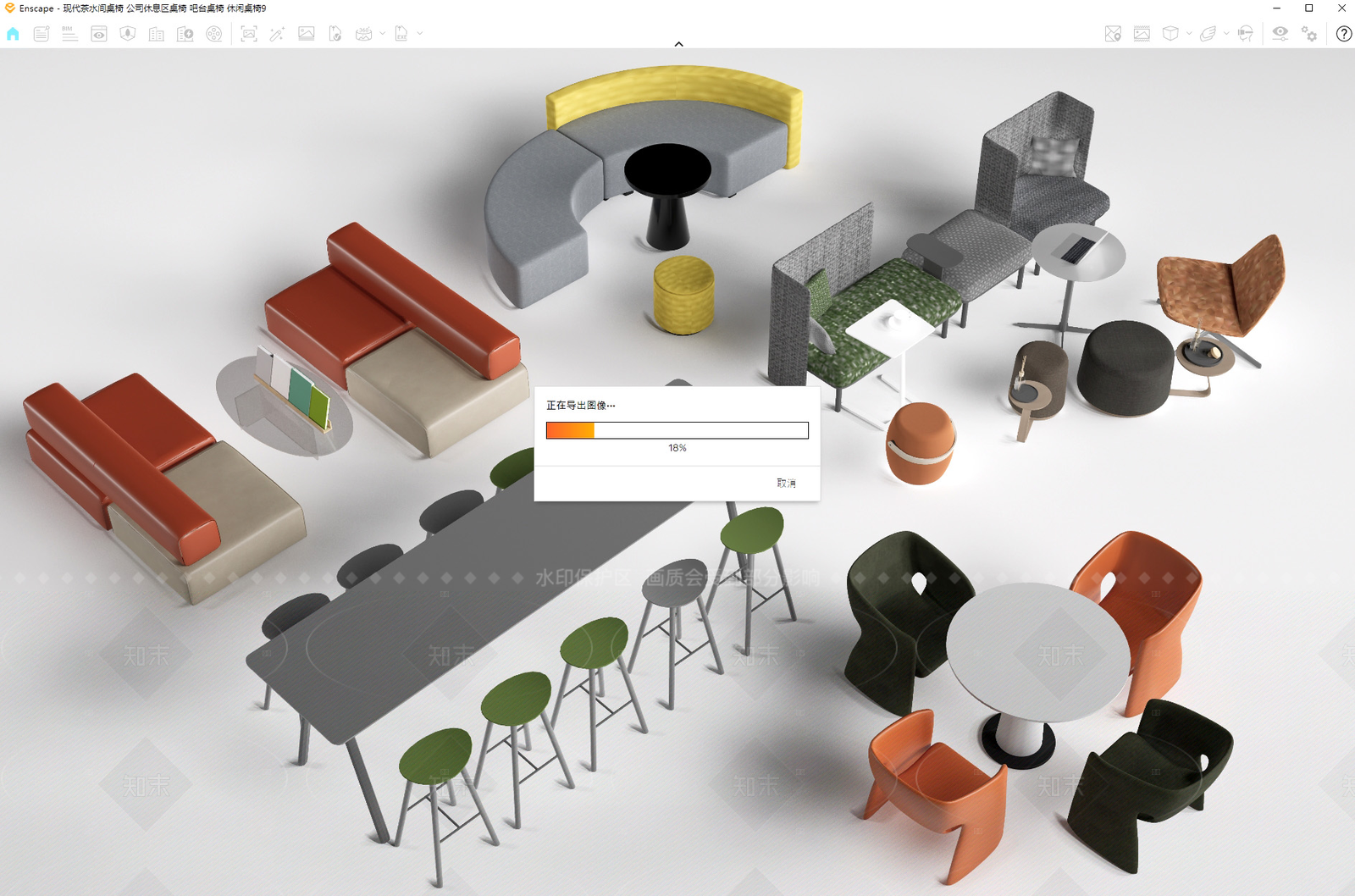This screenshot has height=896, width=1355.
Task: Click the 3D cube view mode icon
Action: pyautogui.click(x=1170, y=34)
